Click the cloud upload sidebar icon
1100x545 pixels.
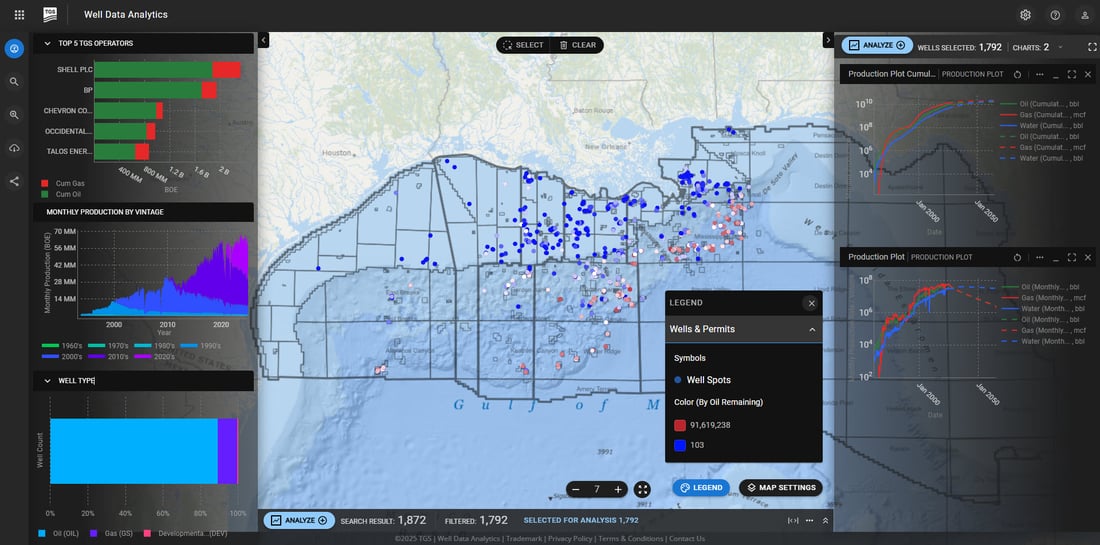tap(14, 148)
